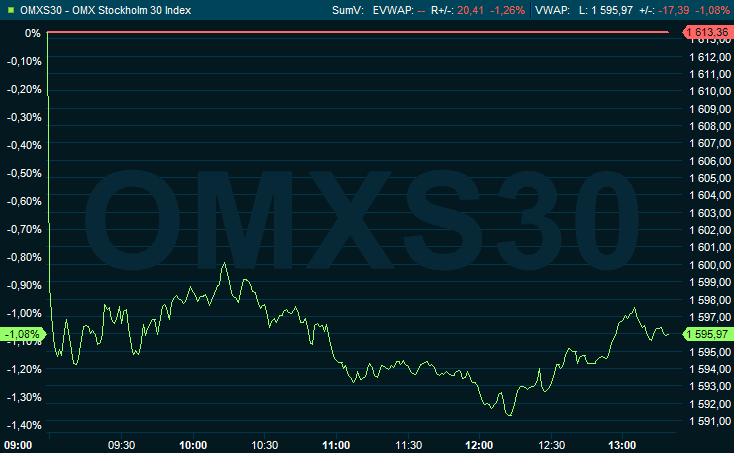Click the EVWAP: label in the header

click(x=393, y=10)
